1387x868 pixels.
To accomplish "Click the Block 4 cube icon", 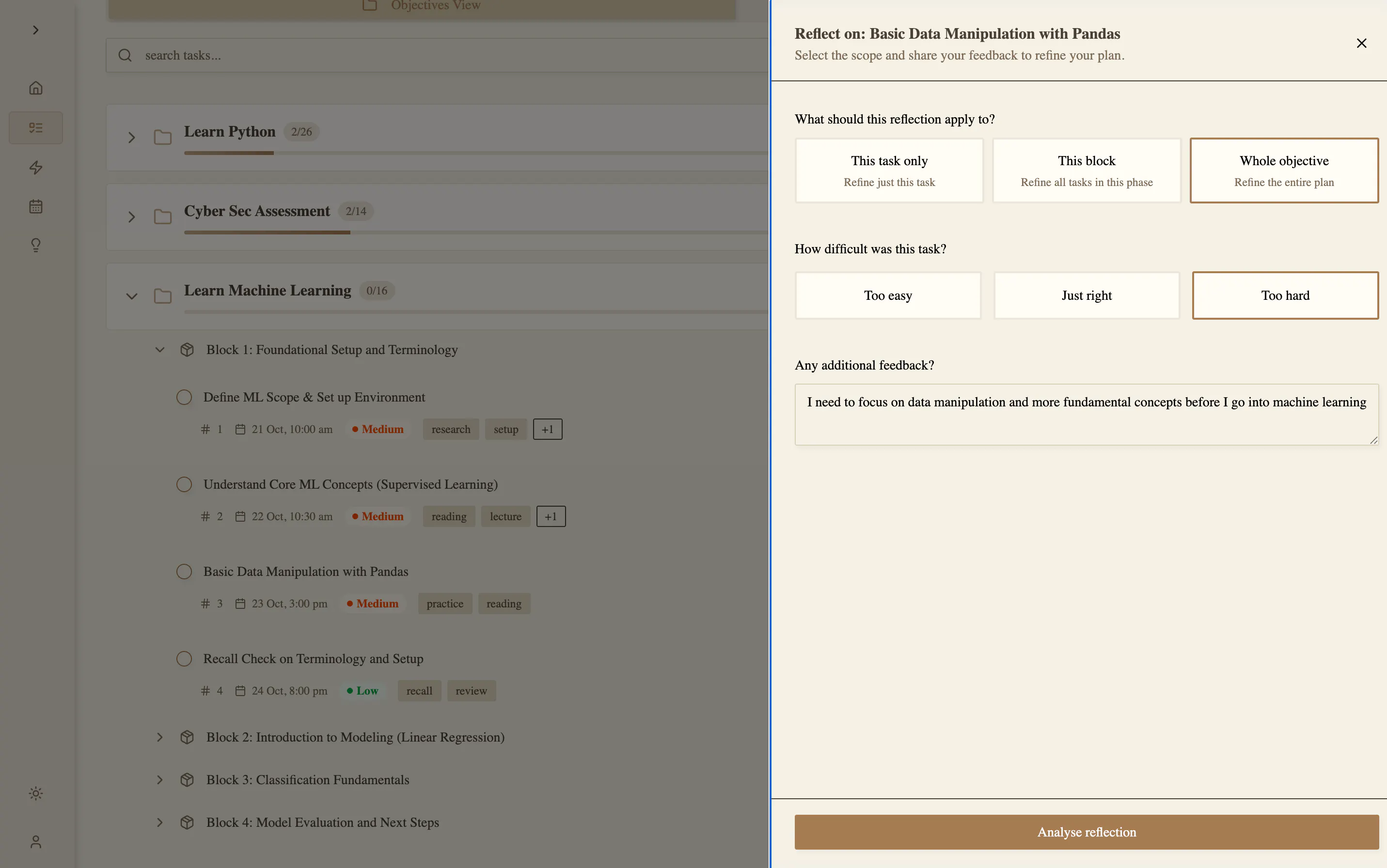I will click(x=187, y=822).
